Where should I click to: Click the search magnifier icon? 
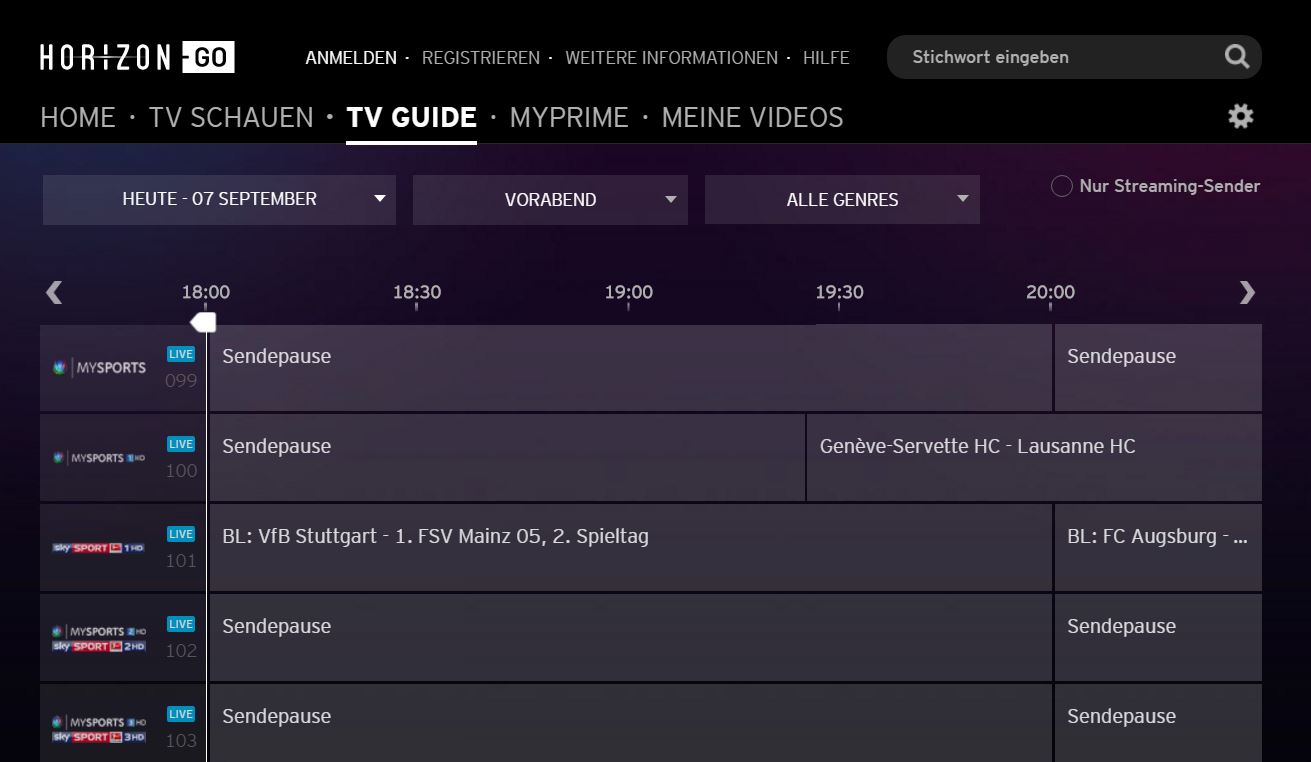pos(1237,57)
